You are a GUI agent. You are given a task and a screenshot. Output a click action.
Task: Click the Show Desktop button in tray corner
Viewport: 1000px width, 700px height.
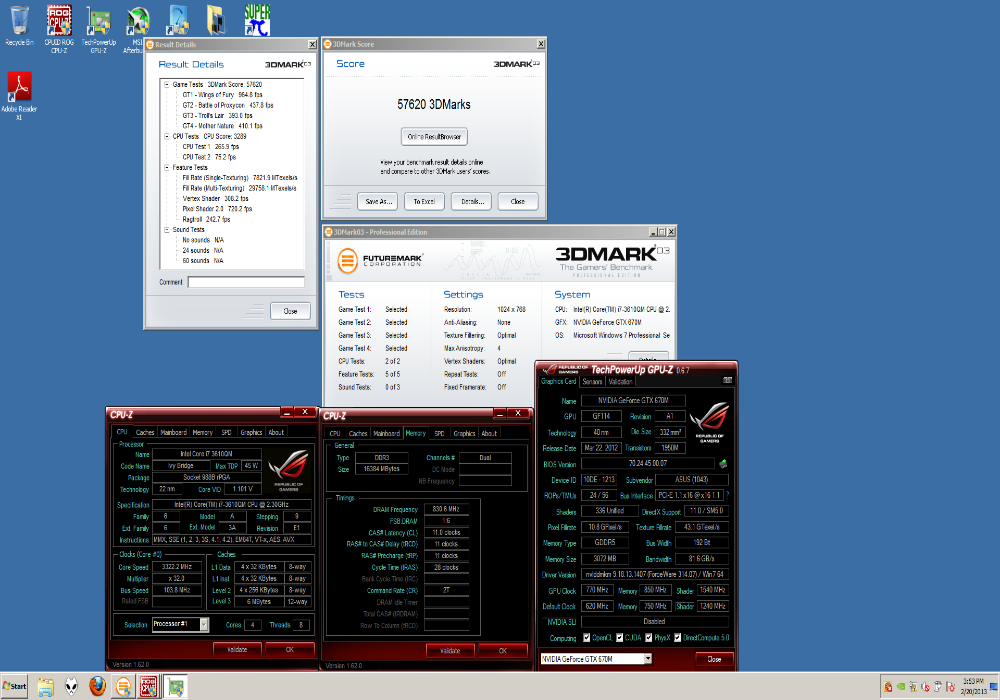(x=994, y=687)
